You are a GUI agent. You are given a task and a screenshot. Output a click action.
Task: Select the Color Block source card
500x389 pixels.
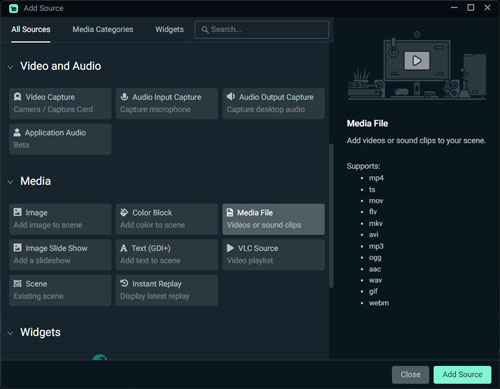[x=167, y=219]
